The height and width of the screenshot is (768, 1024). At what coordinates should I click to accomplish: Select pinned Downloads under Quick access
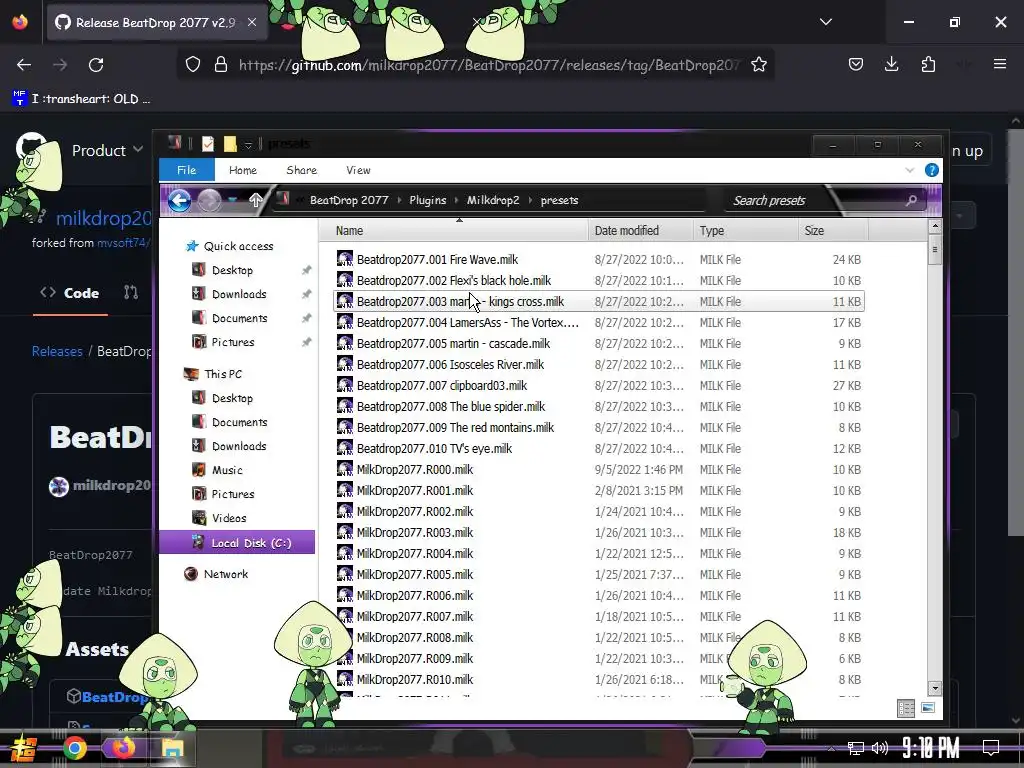click(x=239, y=295)
